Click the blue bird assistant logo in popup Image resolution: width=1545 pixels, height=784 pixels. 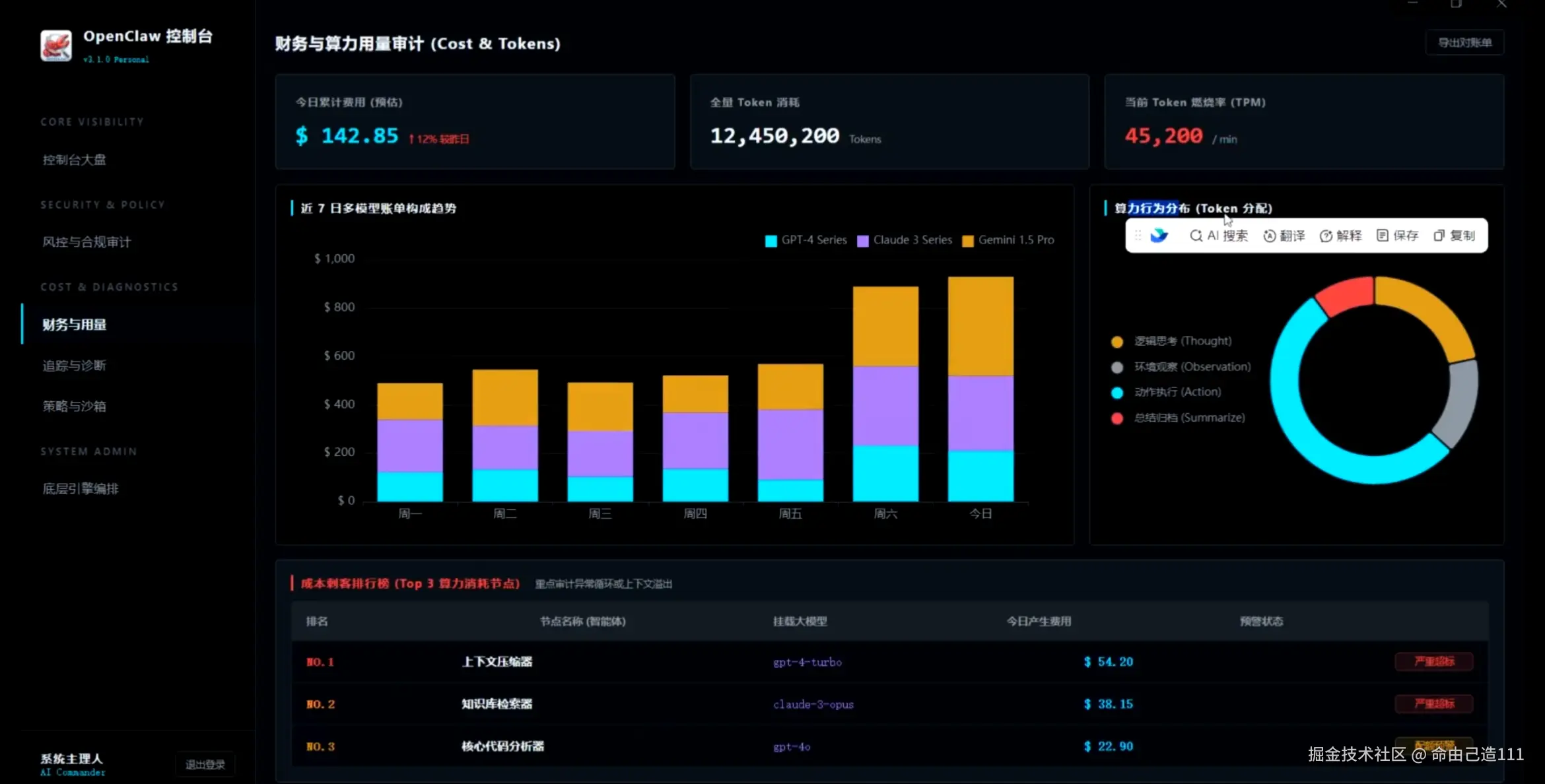1159,236
